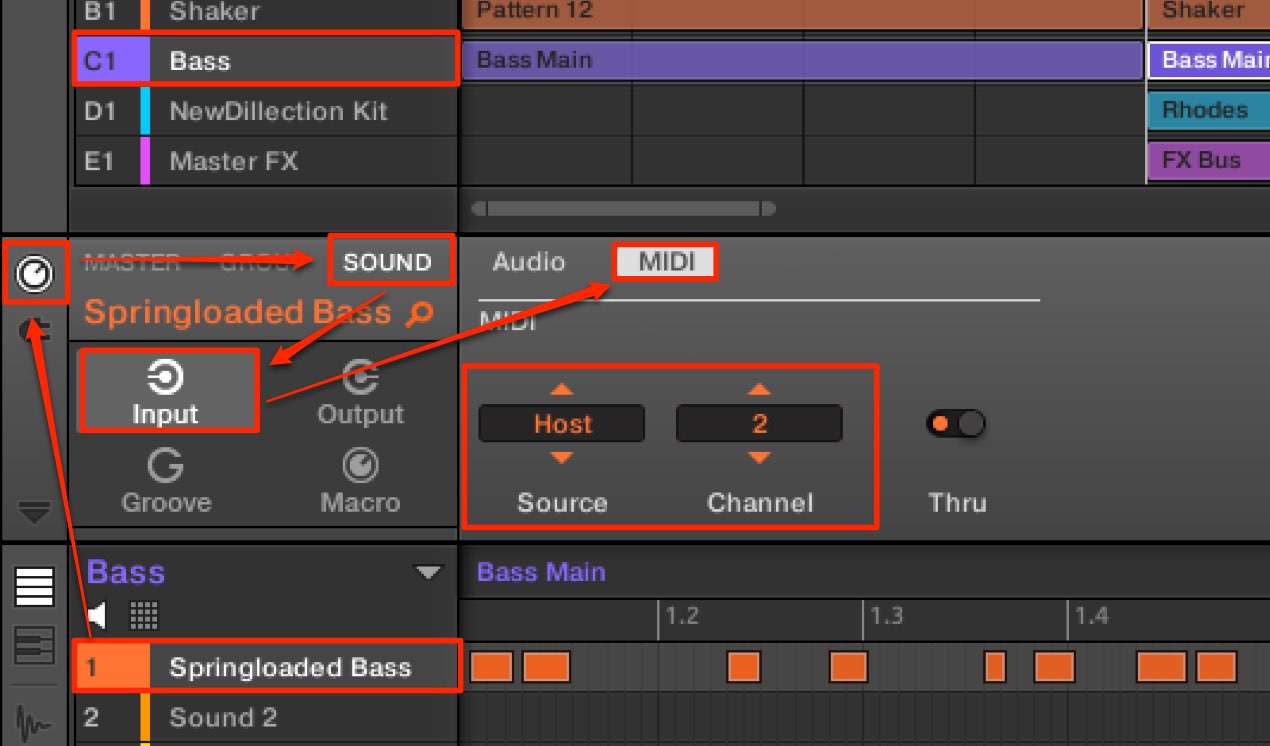Click the speaker audition icon under Bass

97,616
